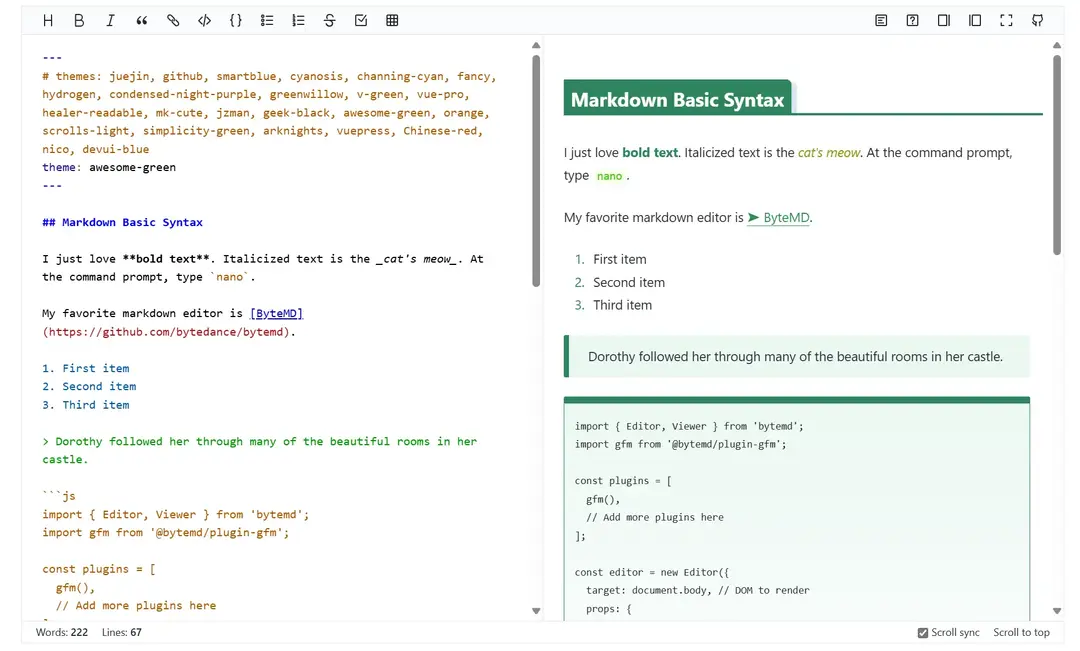Show the table of contents panel

pos(881,20)
